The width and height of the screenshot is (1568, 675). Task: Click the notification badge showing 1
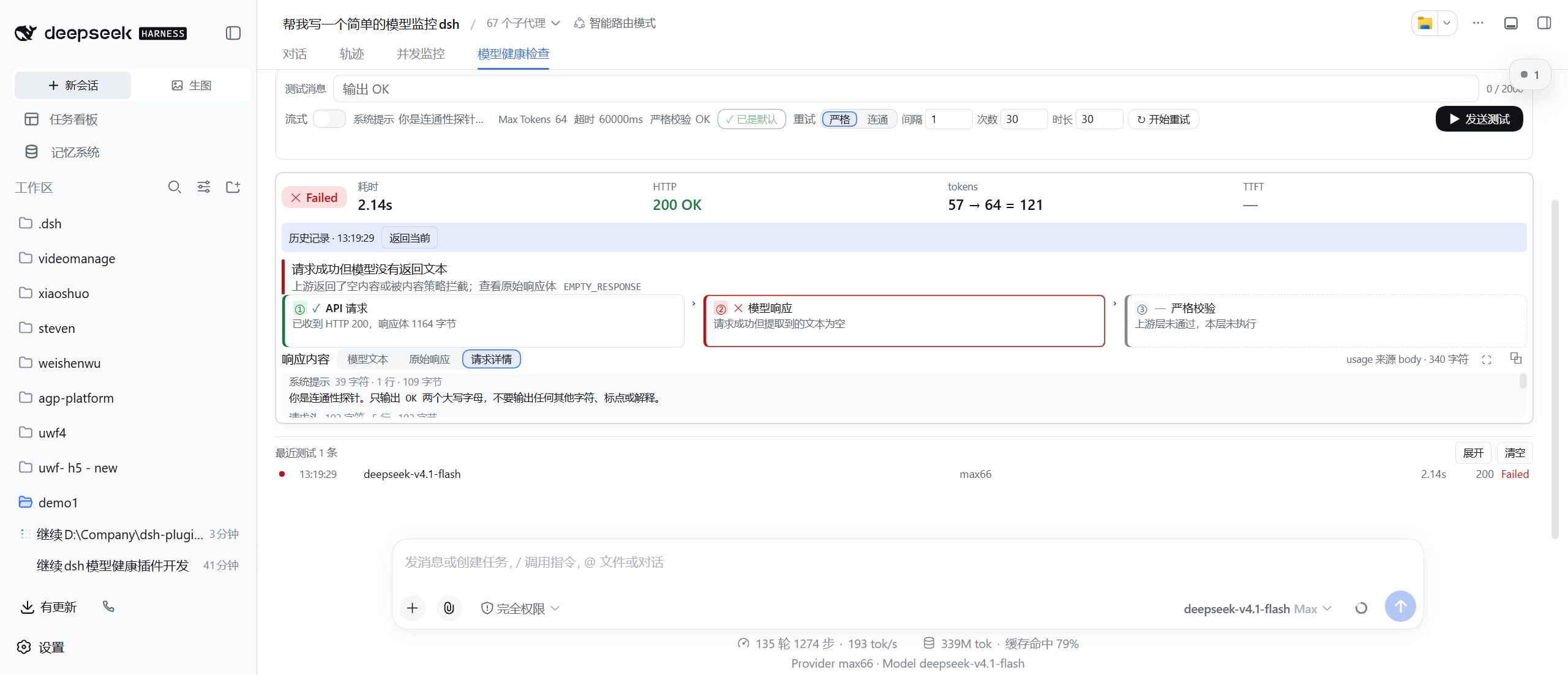(1530, 75)
